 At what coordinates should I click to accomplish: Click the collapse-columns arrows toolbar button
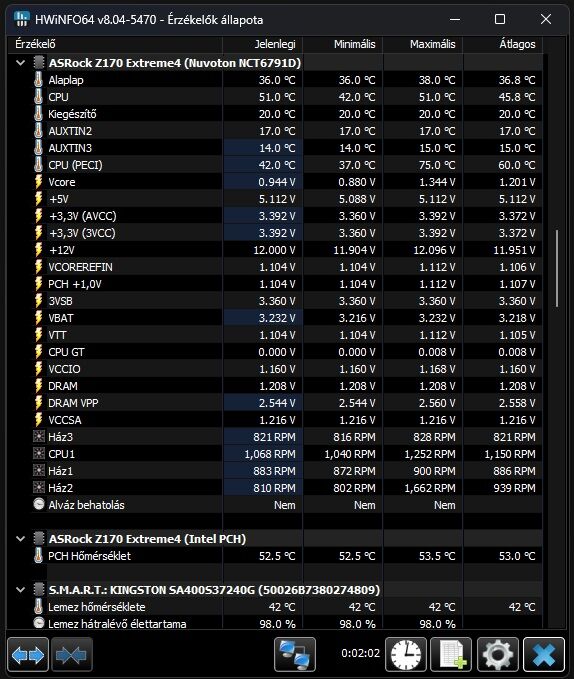tap(71, 655)
